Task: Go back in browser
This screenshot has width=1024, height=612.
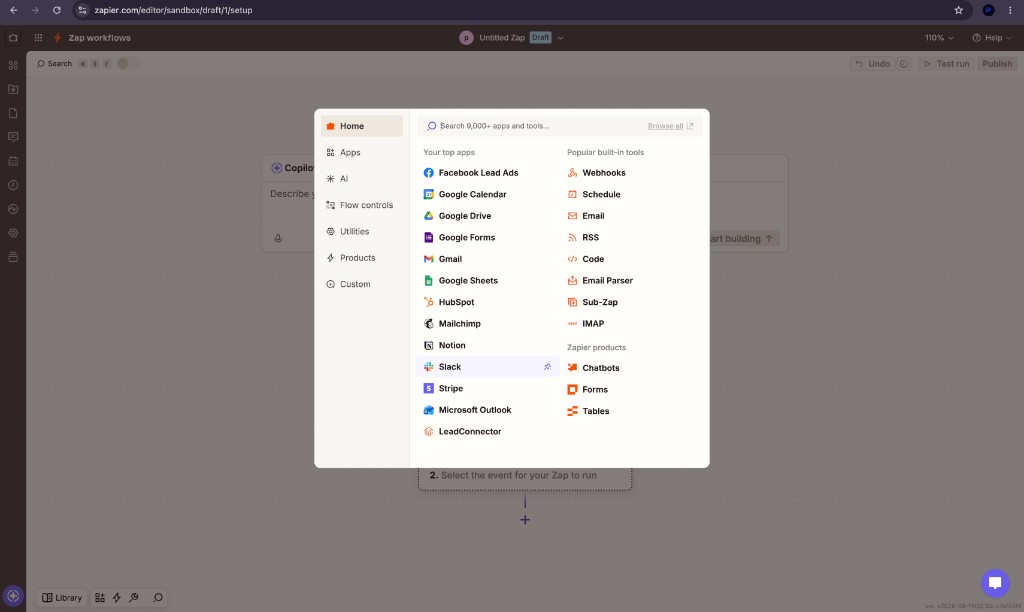Action: pos(14,10)
